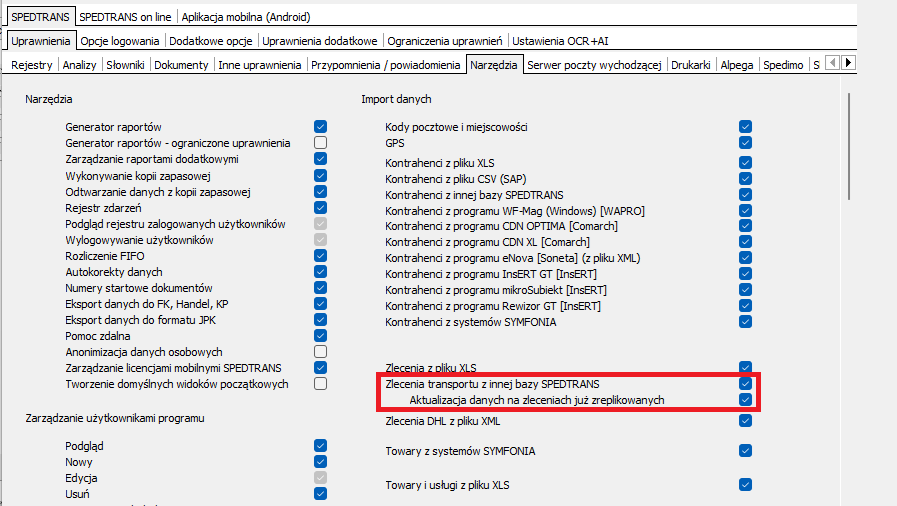The height and width of the screenshot is (506, 897).
Task: Toggle Kontrahenci z pliku XLS checkbox
Action: pos(746,162)
